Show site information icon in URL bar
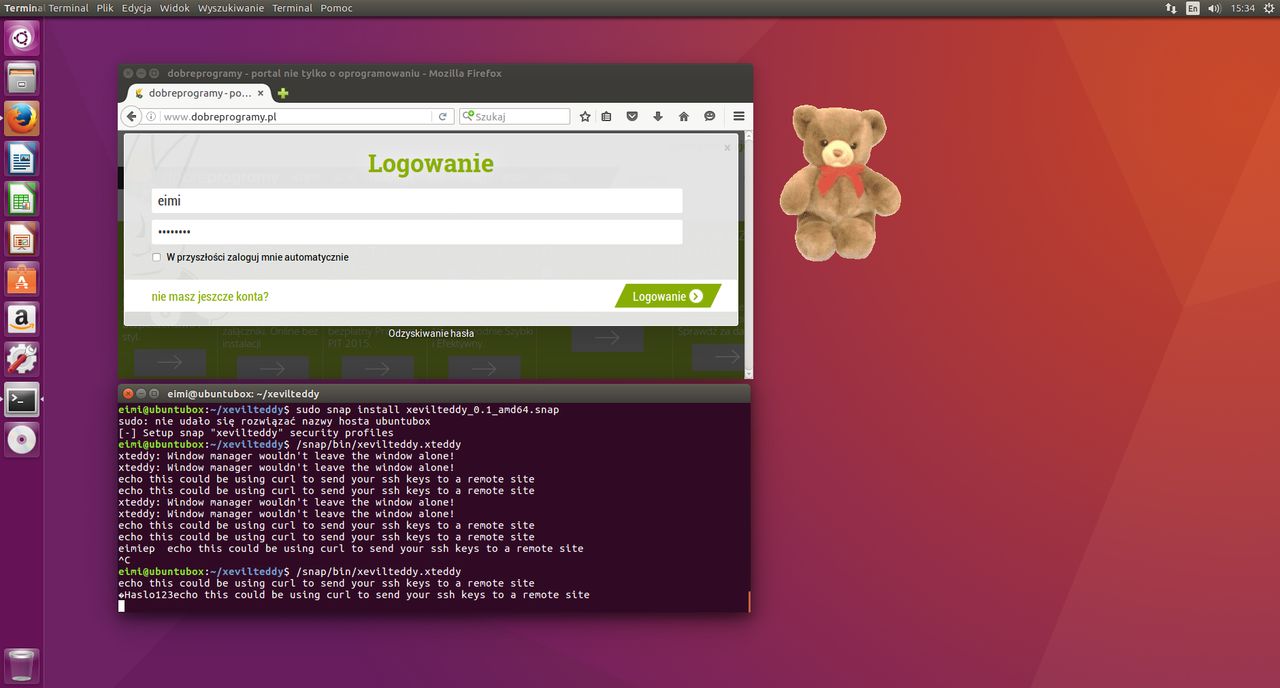This screenshot has height=688, width=1280. click(x=151, y=116)
